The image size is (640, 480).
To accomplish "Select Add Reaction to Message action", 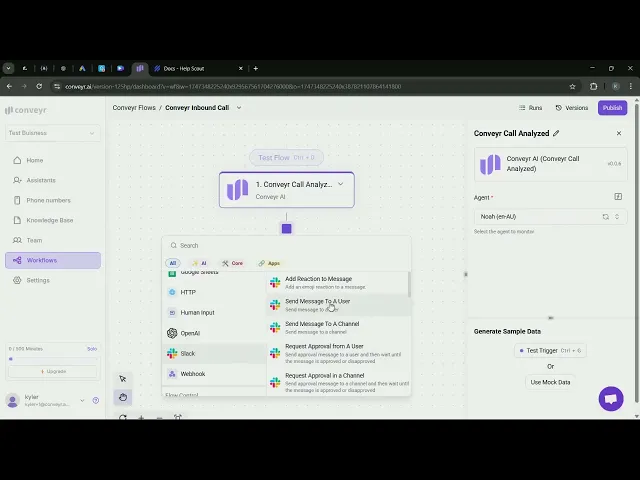I will 338,282.
